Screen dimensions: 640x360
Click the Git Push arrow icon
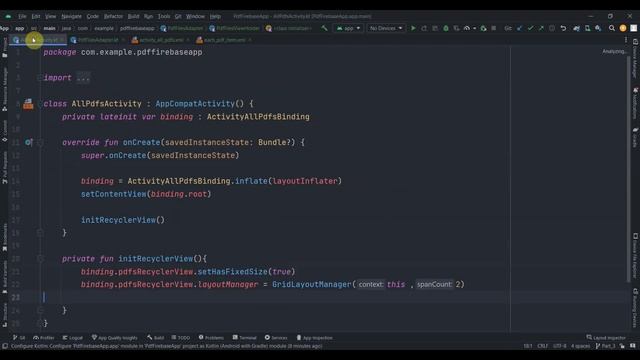pyautogui.click(x=541, y=28)
